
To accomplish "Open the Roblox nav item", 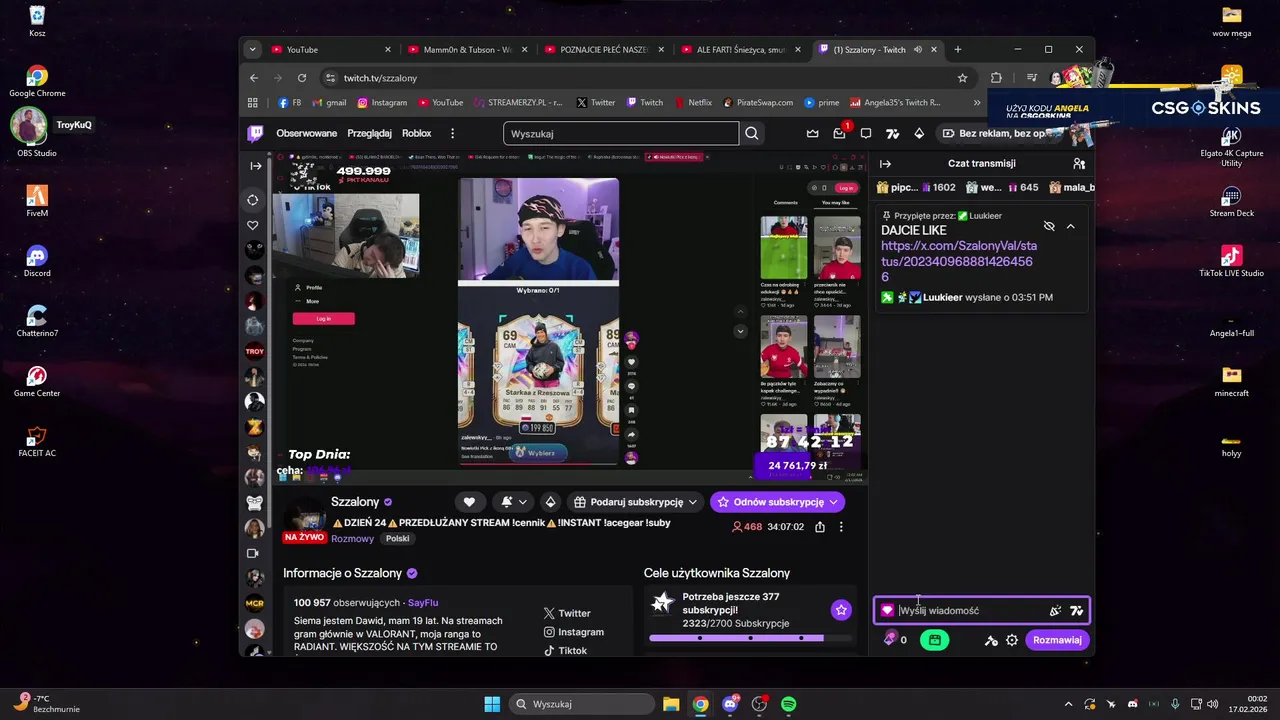I will [x=417, y=133].
